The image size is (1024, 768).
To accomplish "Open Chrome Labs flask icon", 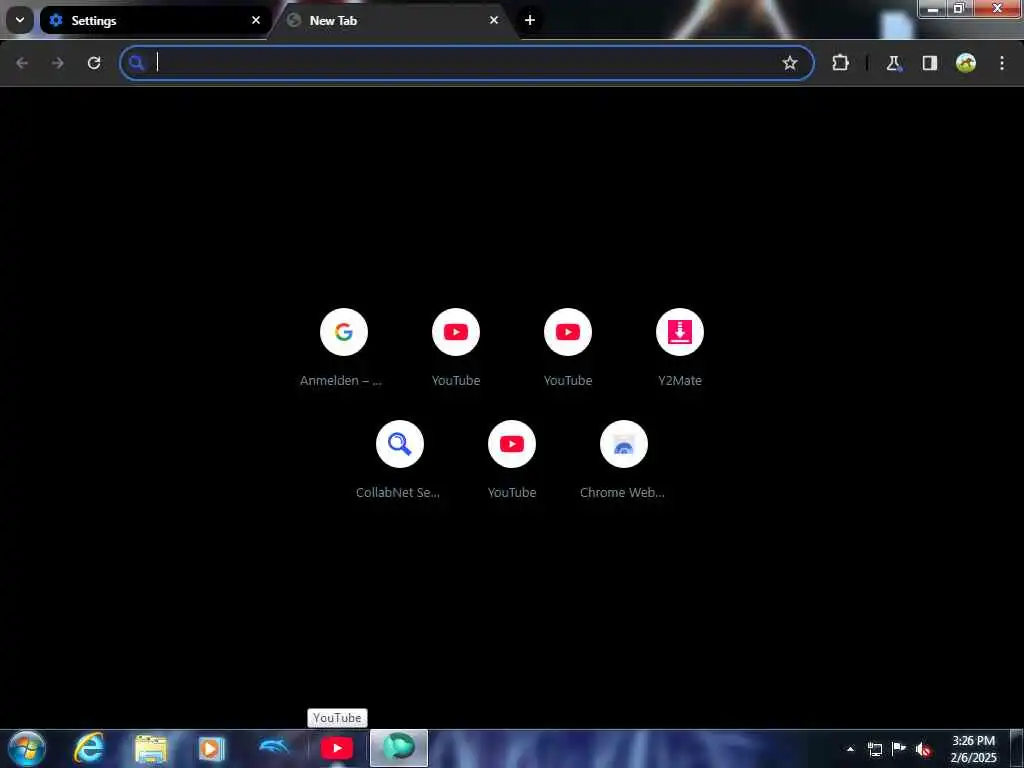I will (893, 63).
